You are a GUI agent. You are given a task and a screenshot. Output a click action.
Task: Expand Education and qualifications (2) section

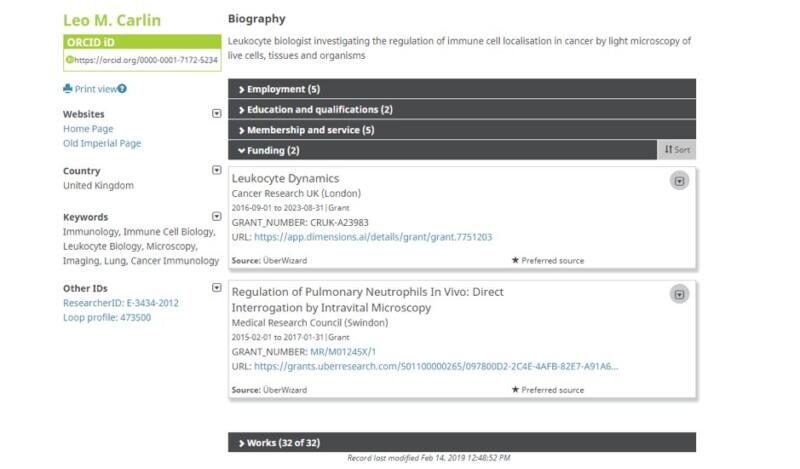[314, 110]
